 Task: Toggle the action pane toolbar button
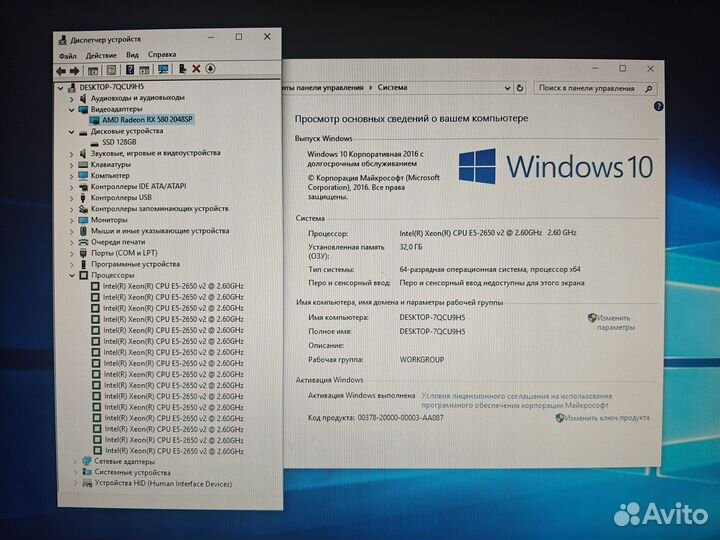click(x=144, y=70)
